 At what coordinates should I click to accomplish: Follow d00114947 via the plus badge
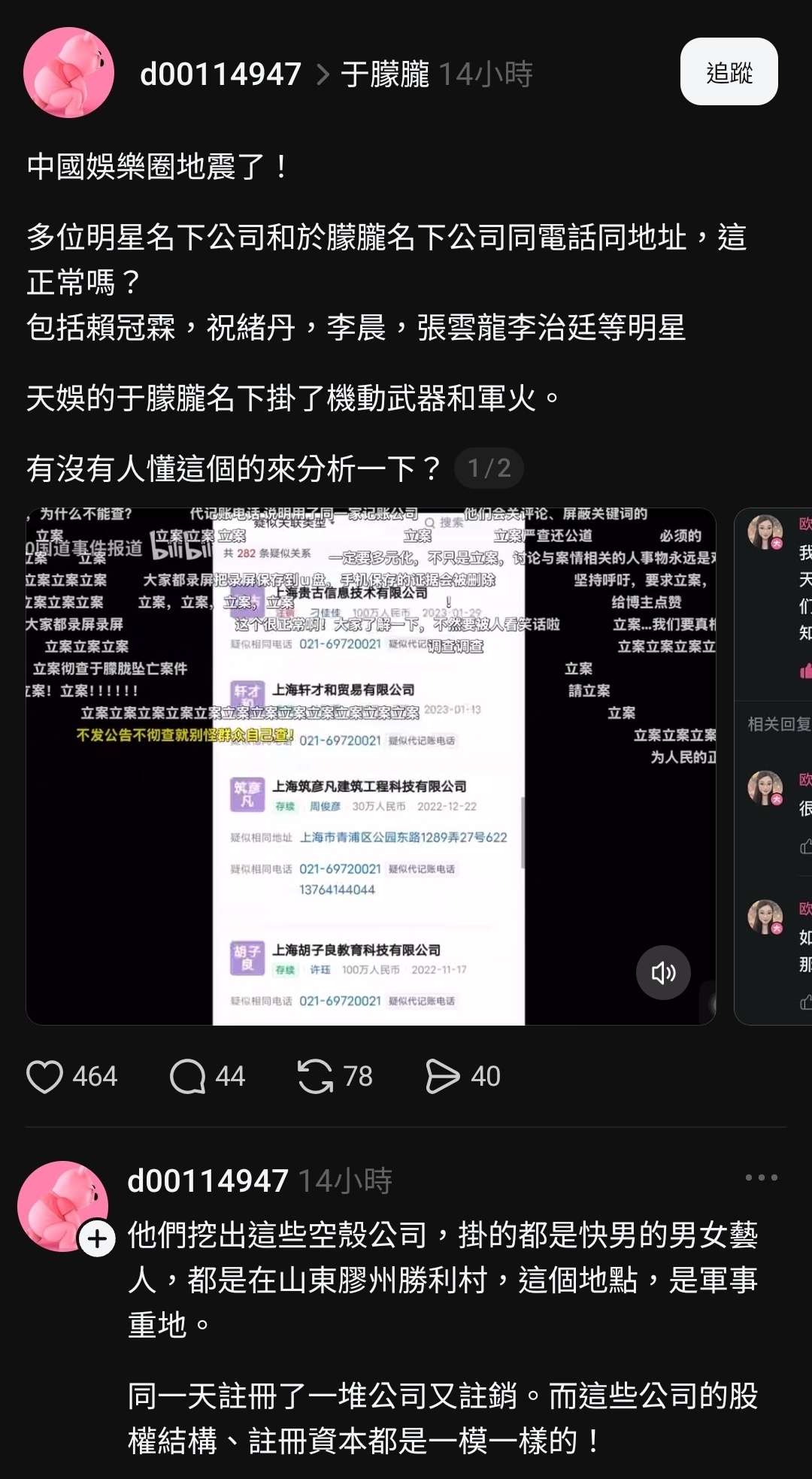tap(98, 1238)
